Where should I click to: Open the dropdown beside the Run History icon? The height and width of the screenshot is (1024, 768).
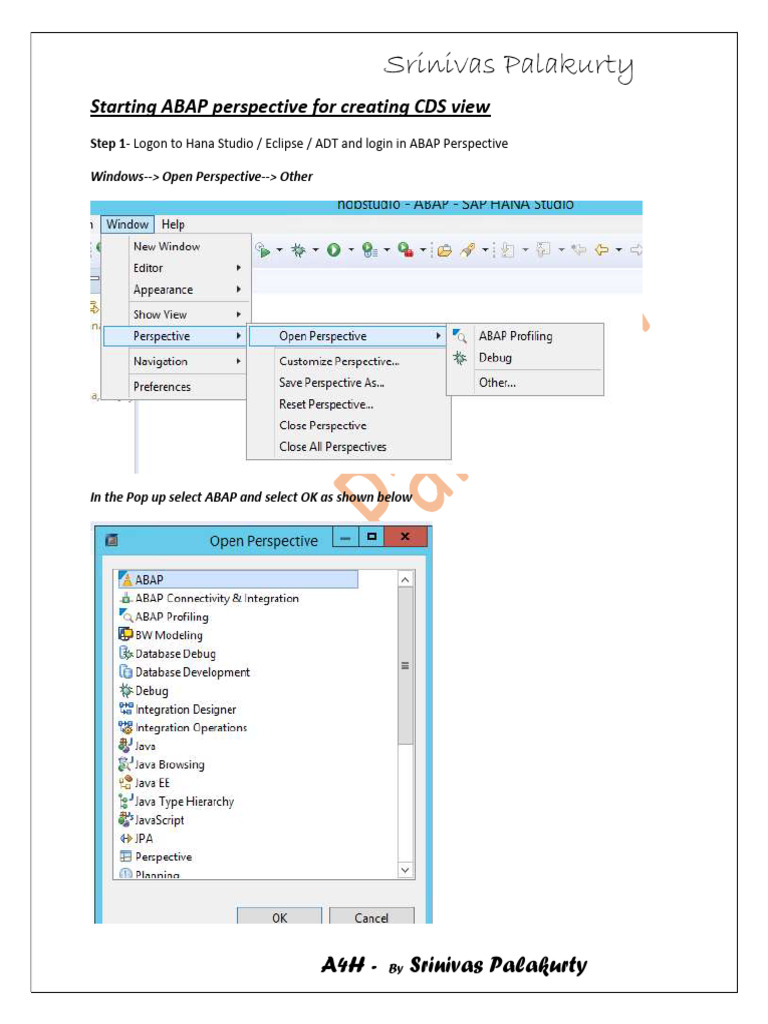tap(387, 249)
